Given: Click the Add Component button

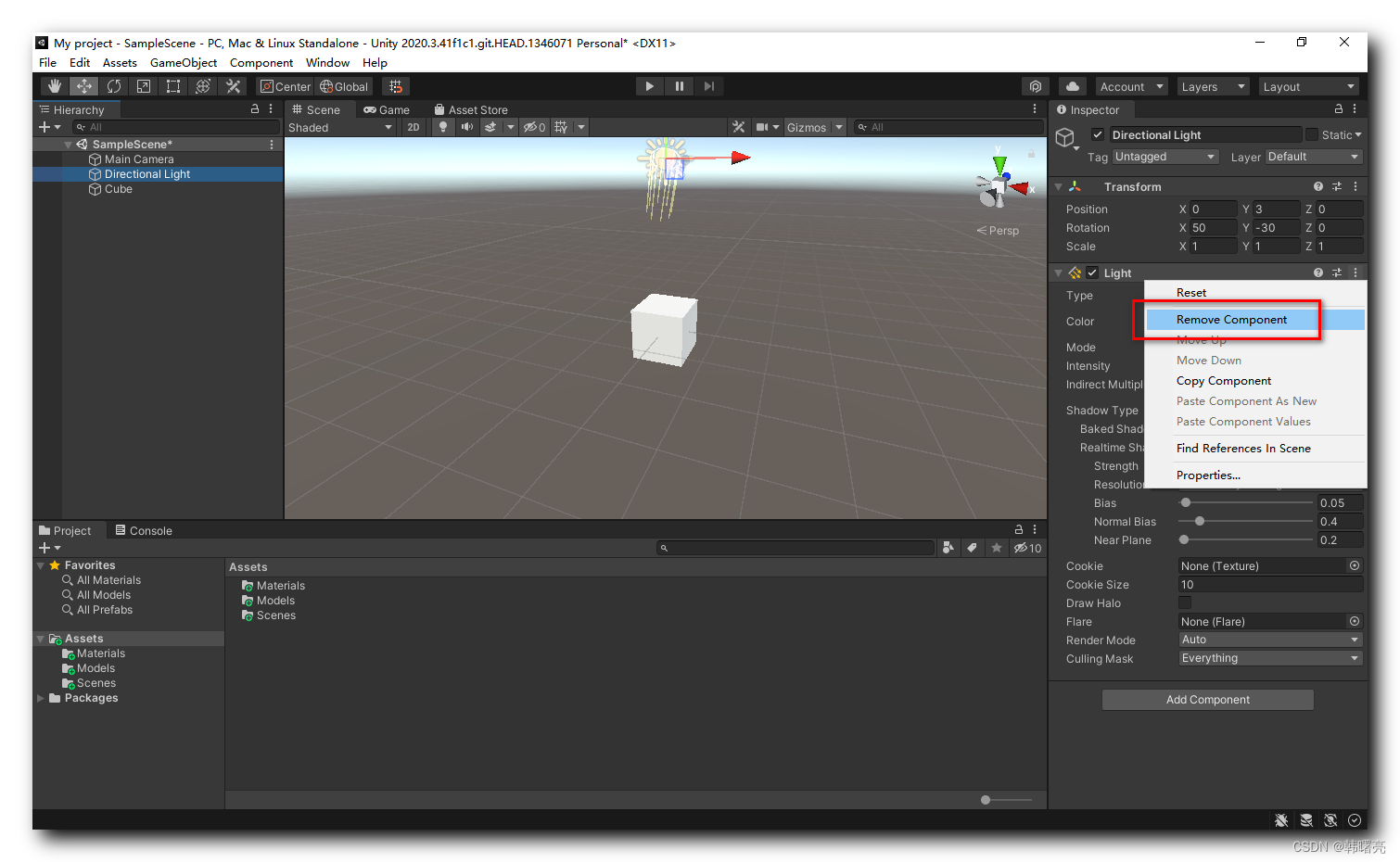Looking at the screenshot, I should (1207, 699).
